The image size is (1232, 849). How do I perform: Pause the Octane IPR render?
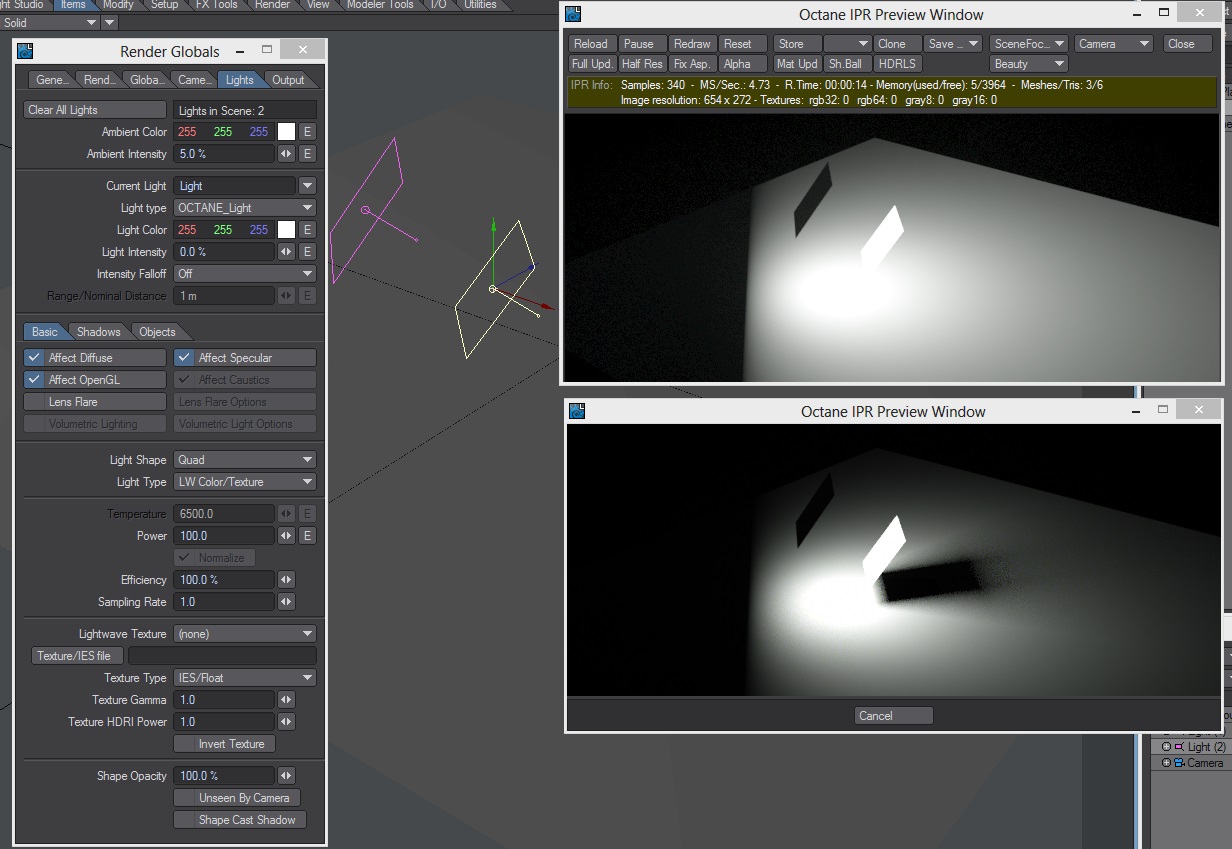click(640, 44)
